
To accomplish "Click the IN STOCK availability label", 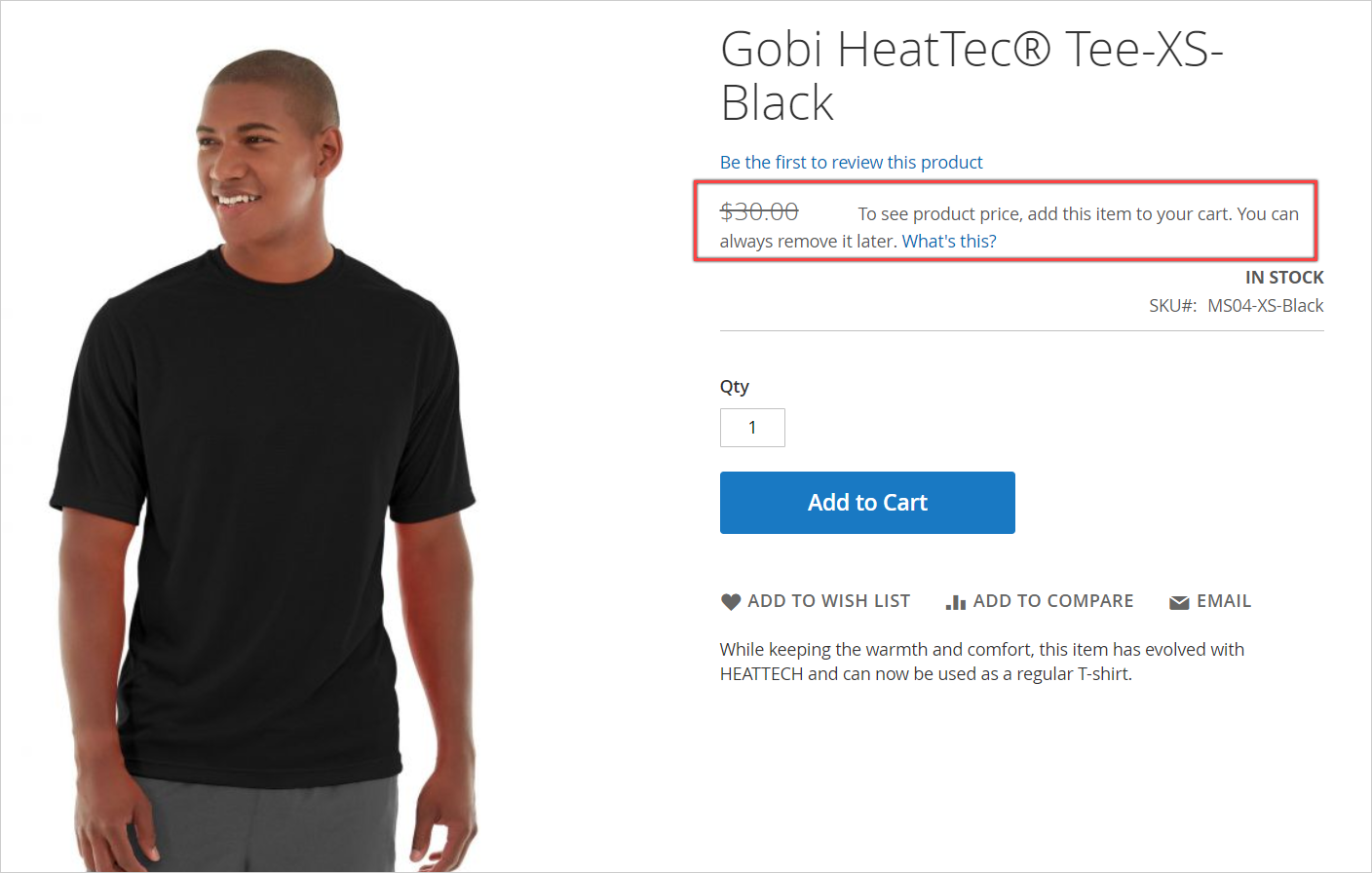I will click(x=1284, y=278).
